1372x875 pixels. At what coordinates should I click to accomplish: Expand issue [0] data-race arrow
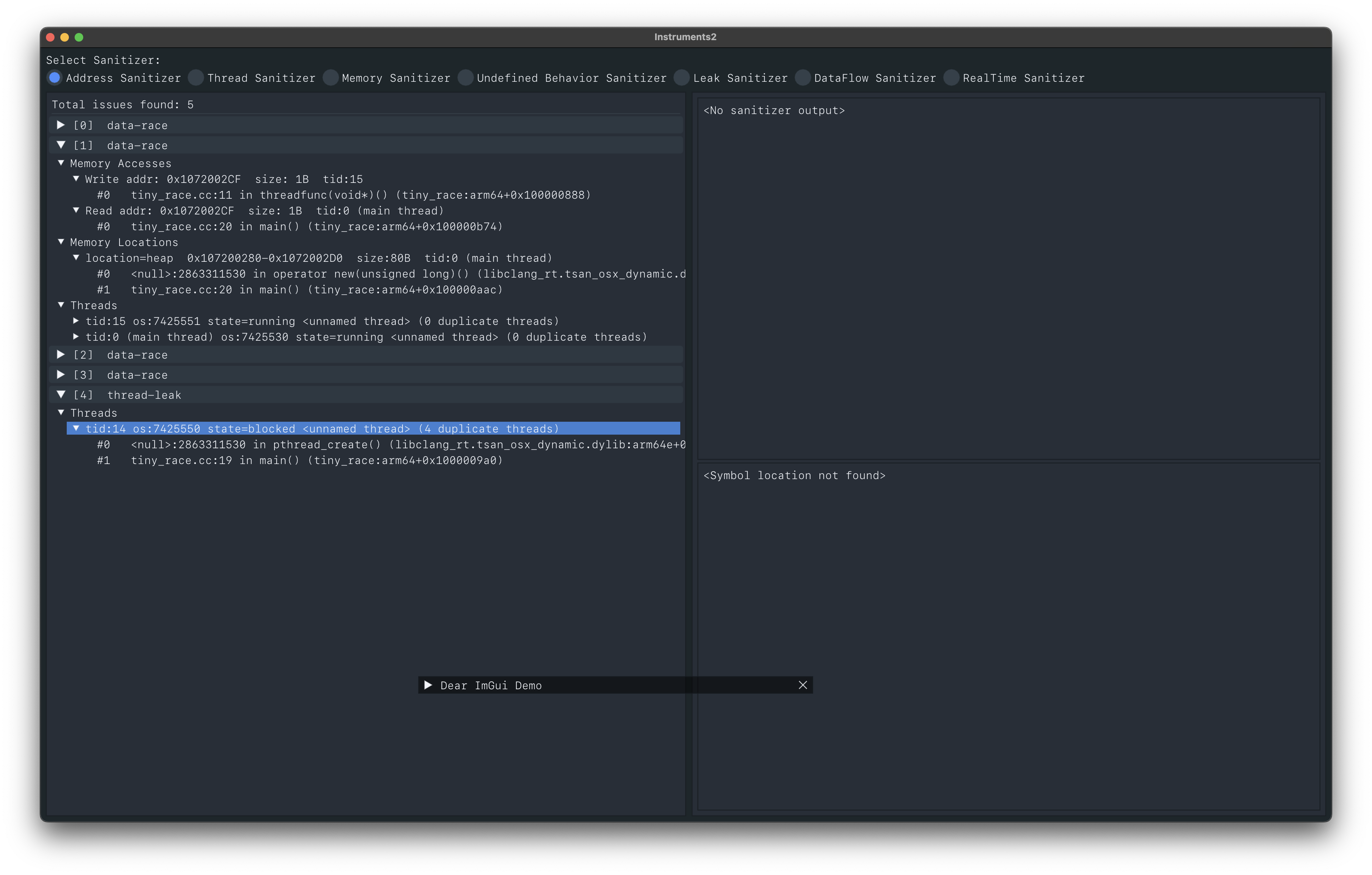[61, 125]
